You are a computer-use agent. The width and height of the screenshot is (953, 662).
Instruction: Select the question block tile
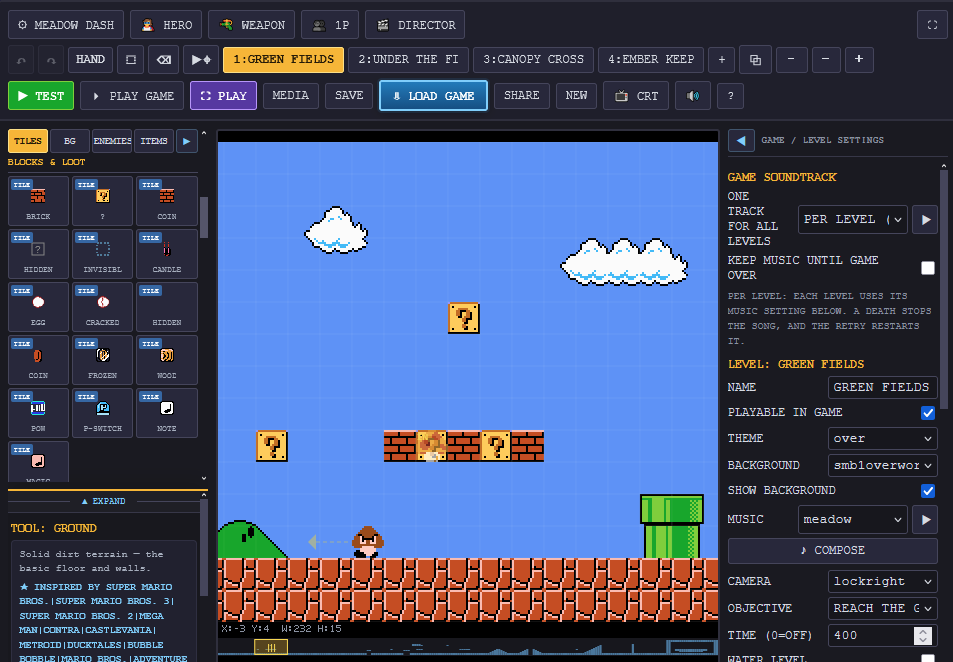pos(103,201)
